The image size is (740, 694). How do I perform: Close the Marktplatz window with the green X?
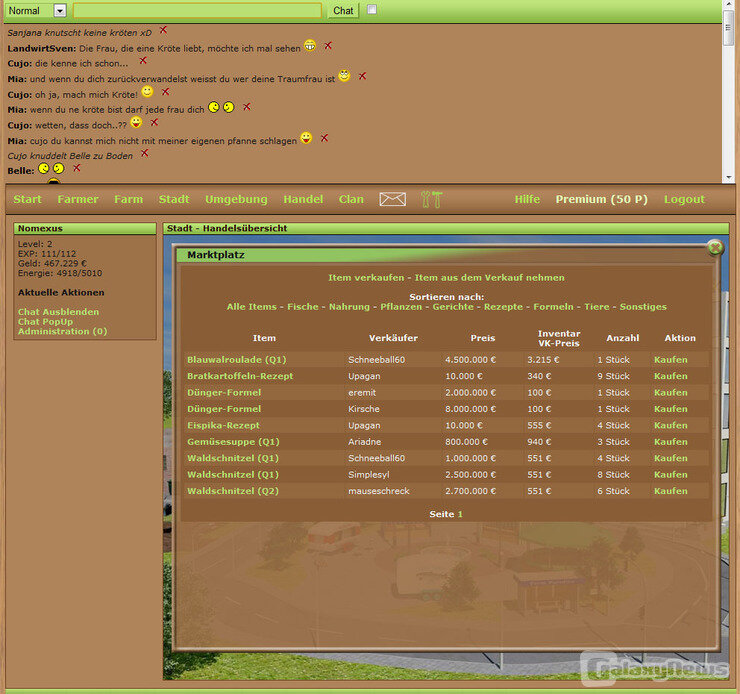pos(715,247)
